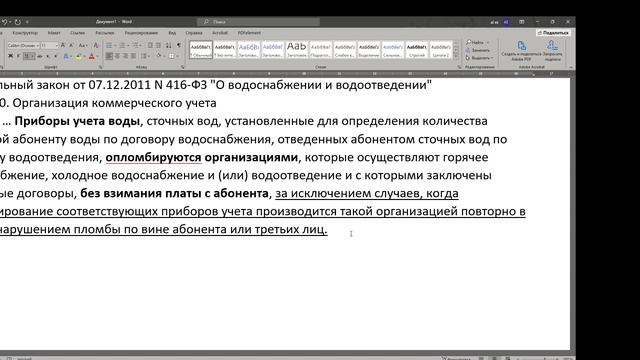Screen dimensions: 640x360
Task: Switch to the Layout (Макет) tab
Action: [x=54, y=33]
